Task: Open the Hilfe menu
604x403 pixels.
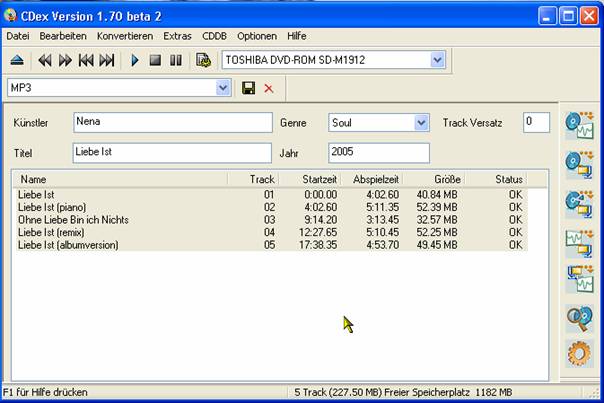Action: click(297, 36)
